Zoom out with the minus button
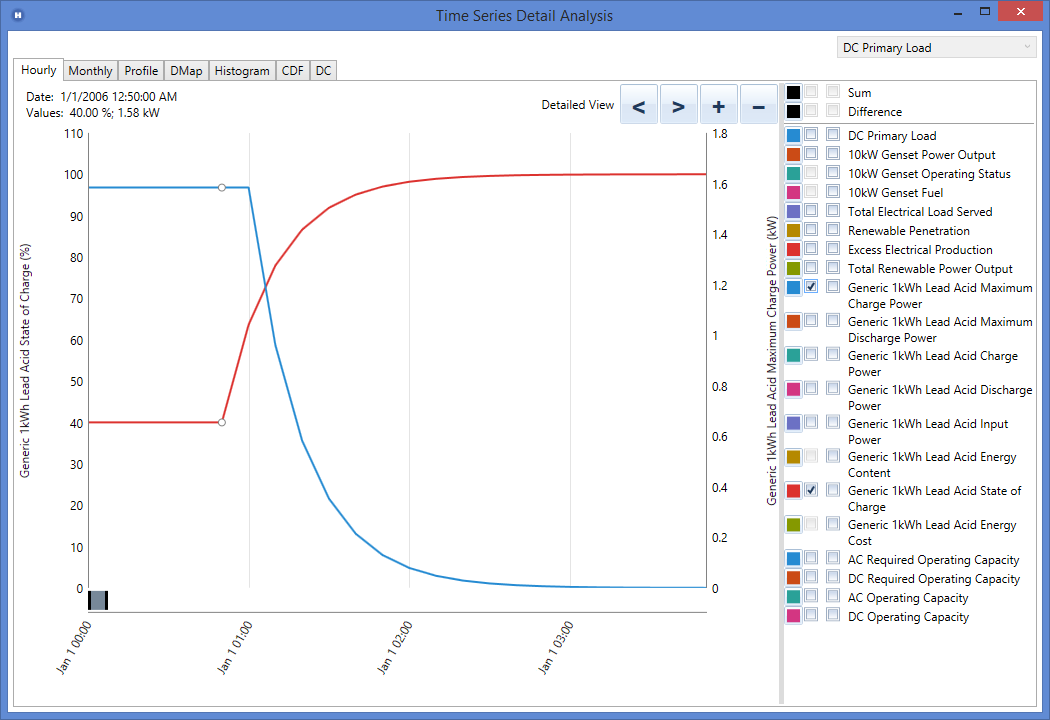 [758, 105]
